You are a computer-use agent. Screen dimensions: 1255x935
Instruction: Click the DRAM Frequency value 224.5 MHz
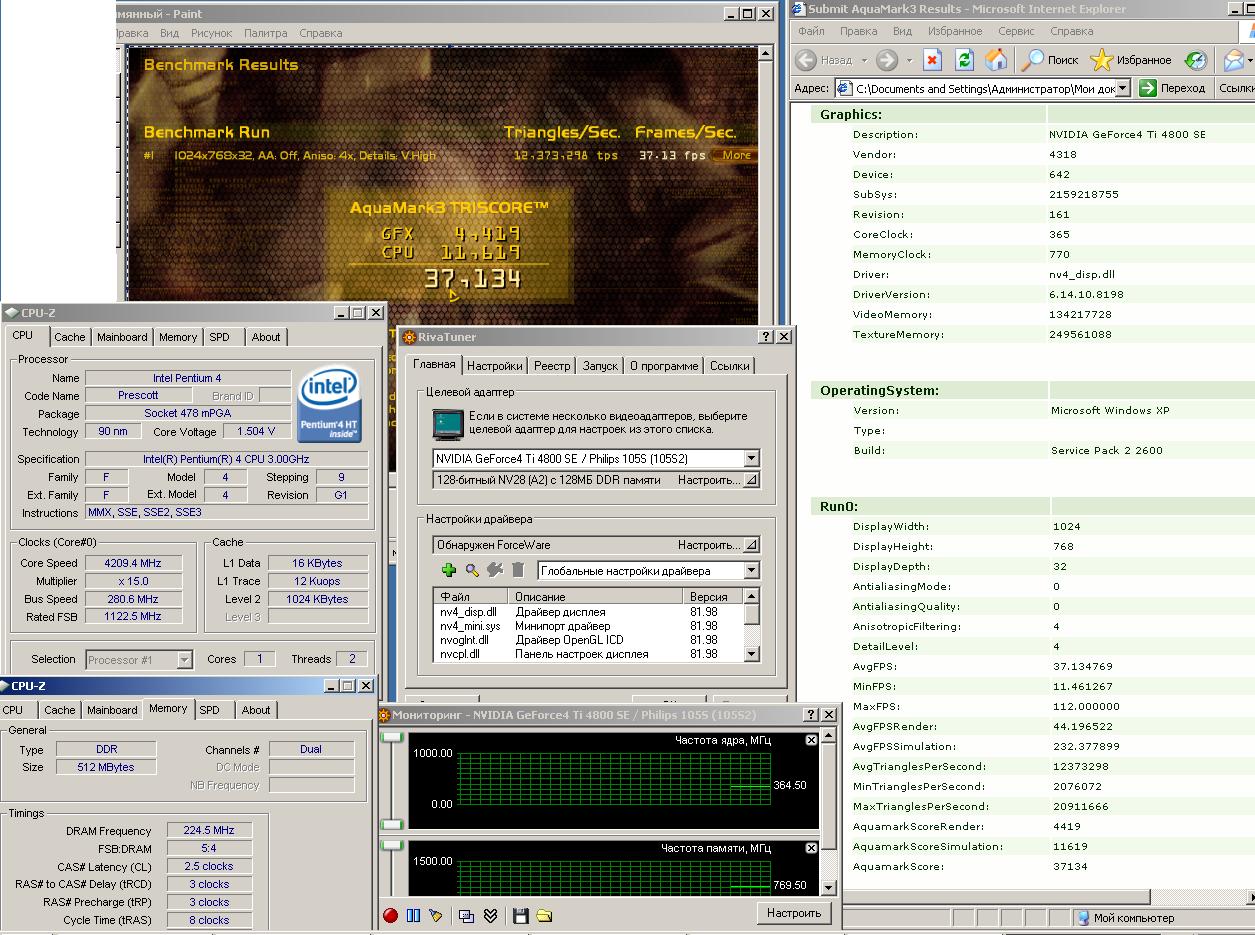coord(210,831)
